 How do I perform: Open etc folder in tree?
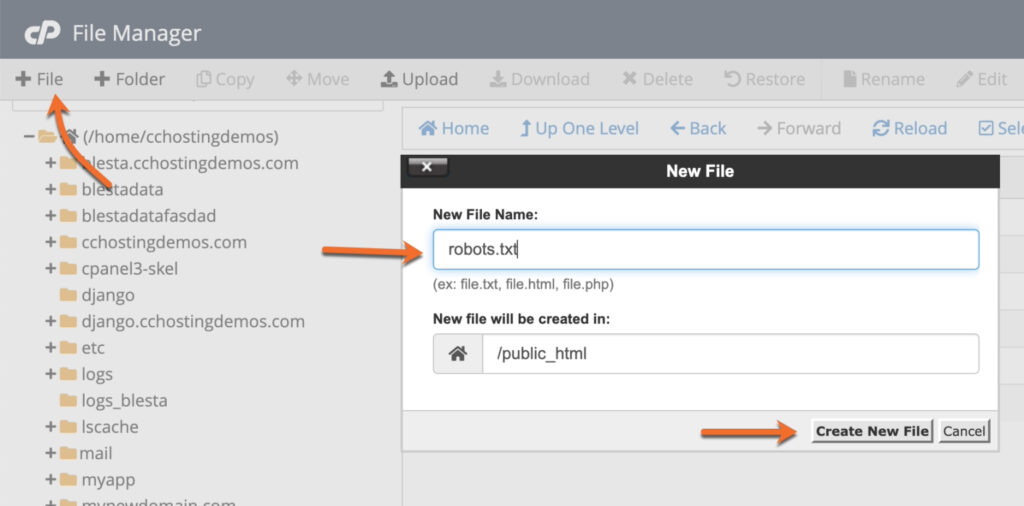click(x=93, y=347)
